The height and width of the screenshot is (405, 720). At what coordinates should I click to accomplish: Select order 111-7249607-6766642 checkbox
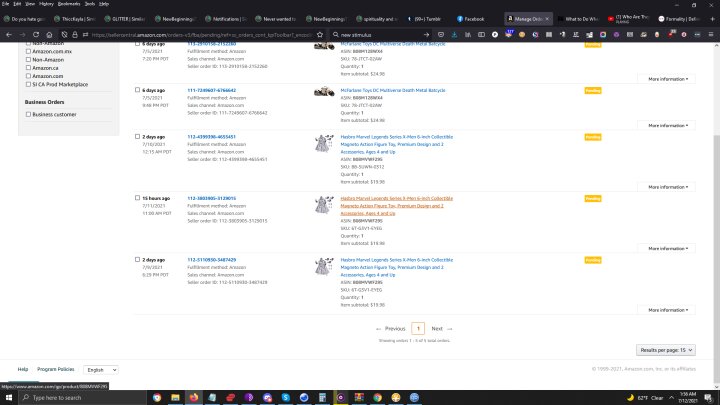[x=137, y=90]
